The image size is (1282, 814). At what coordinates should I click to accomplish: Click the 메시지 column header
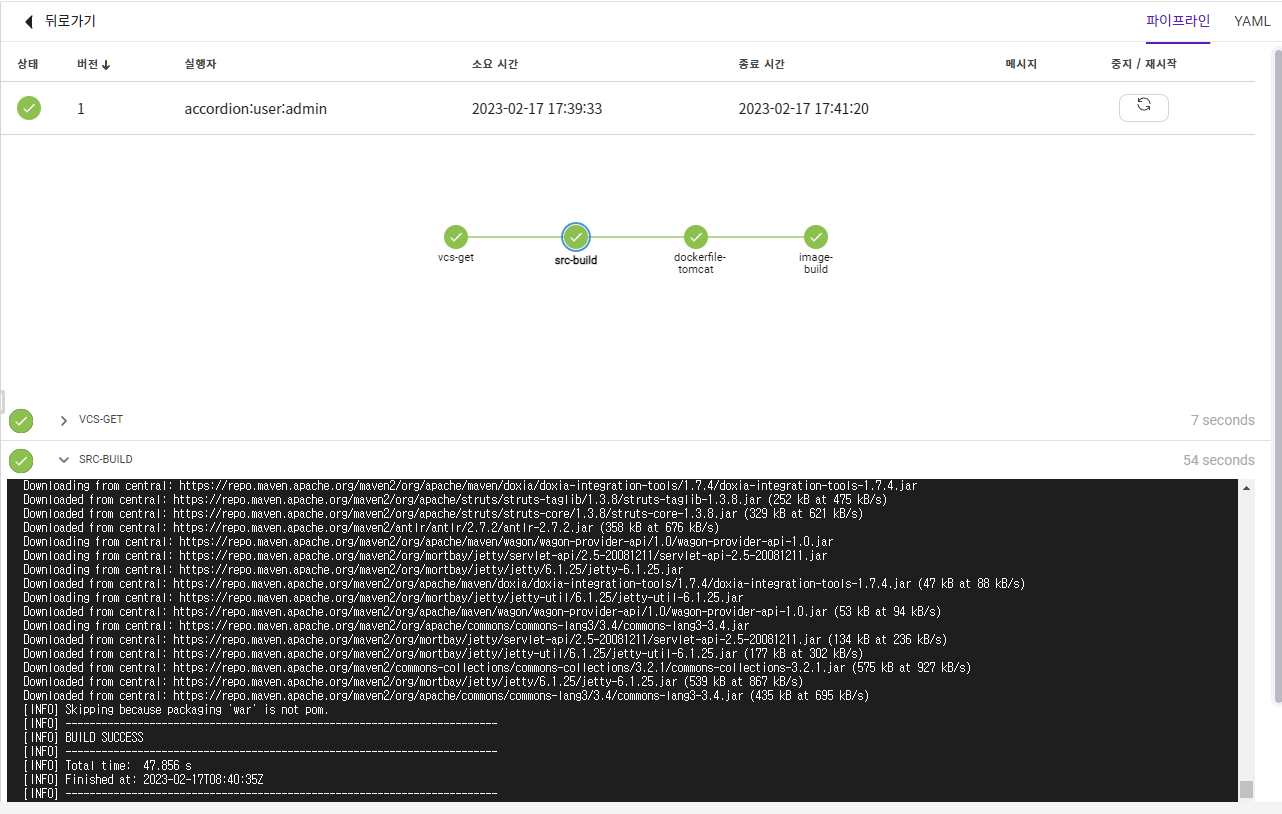(1021, 64)
